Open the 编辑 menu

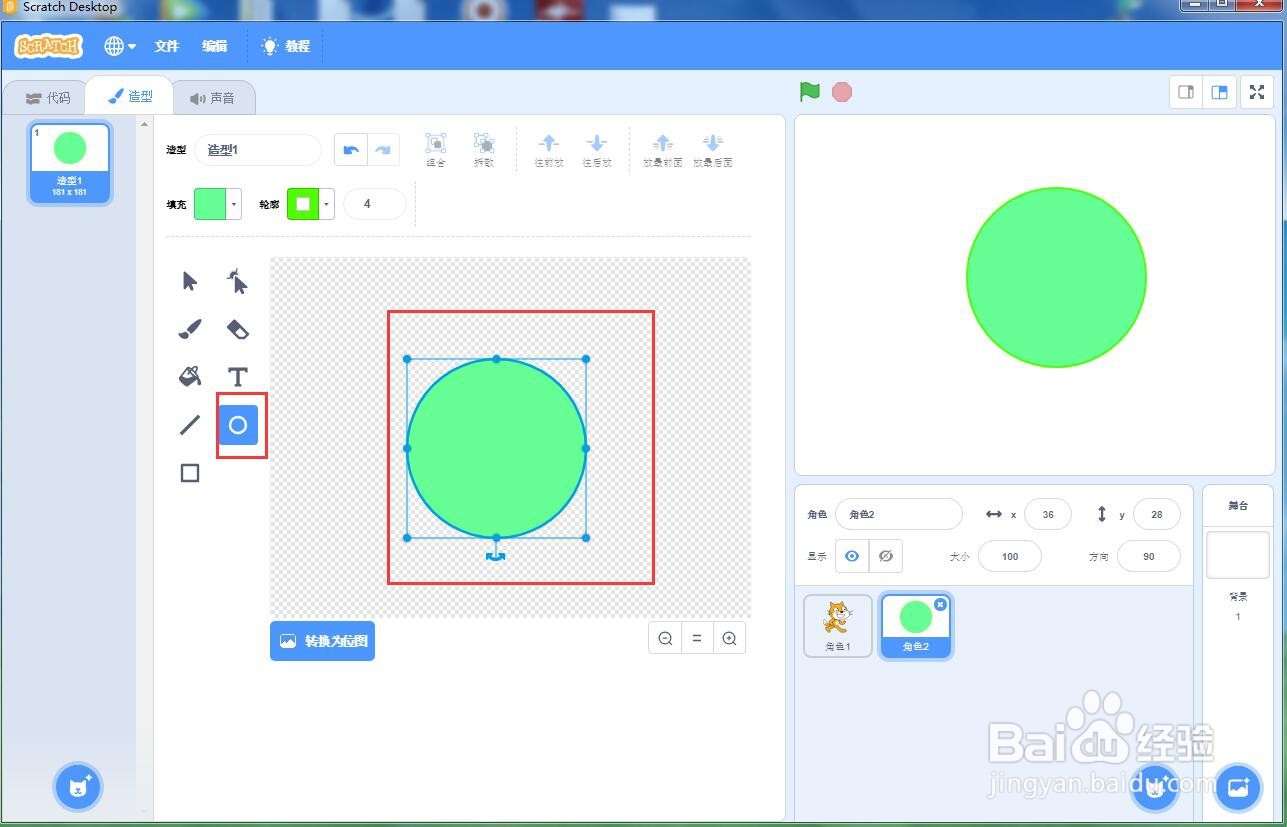[215, 46]
